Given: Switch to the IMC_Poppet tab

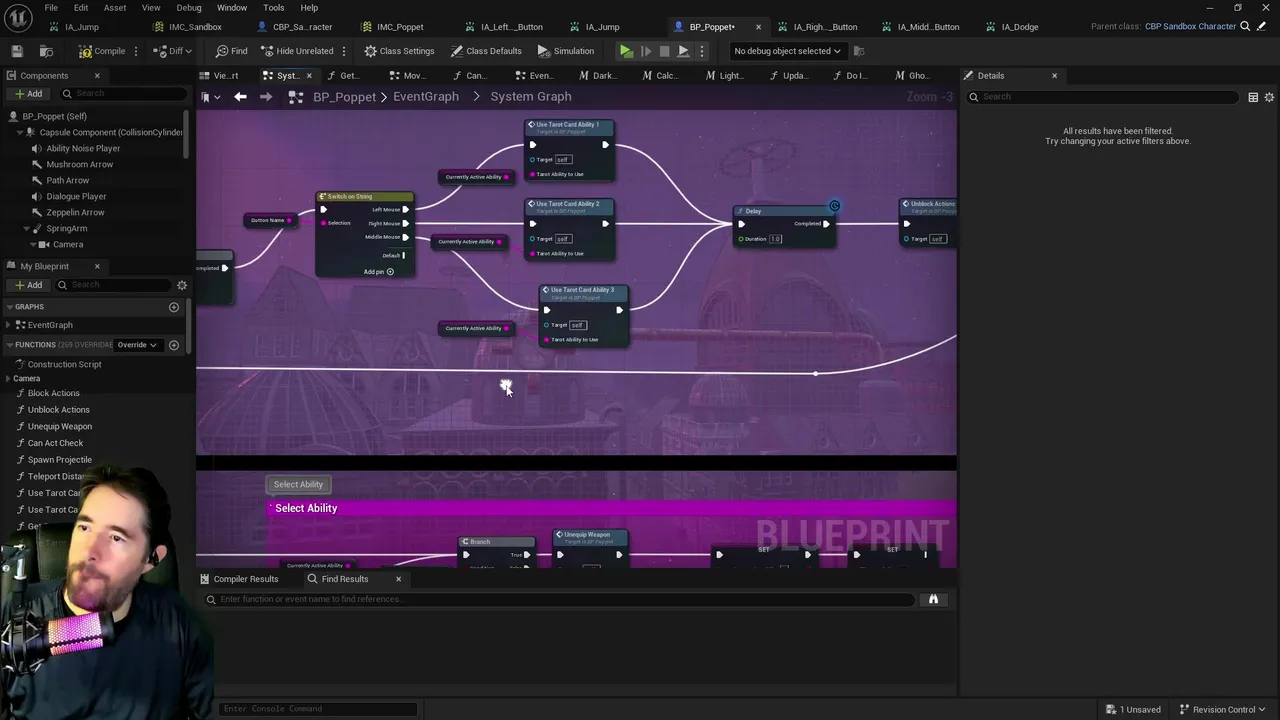Looking at the screenshot, I should tap(399, 27).
